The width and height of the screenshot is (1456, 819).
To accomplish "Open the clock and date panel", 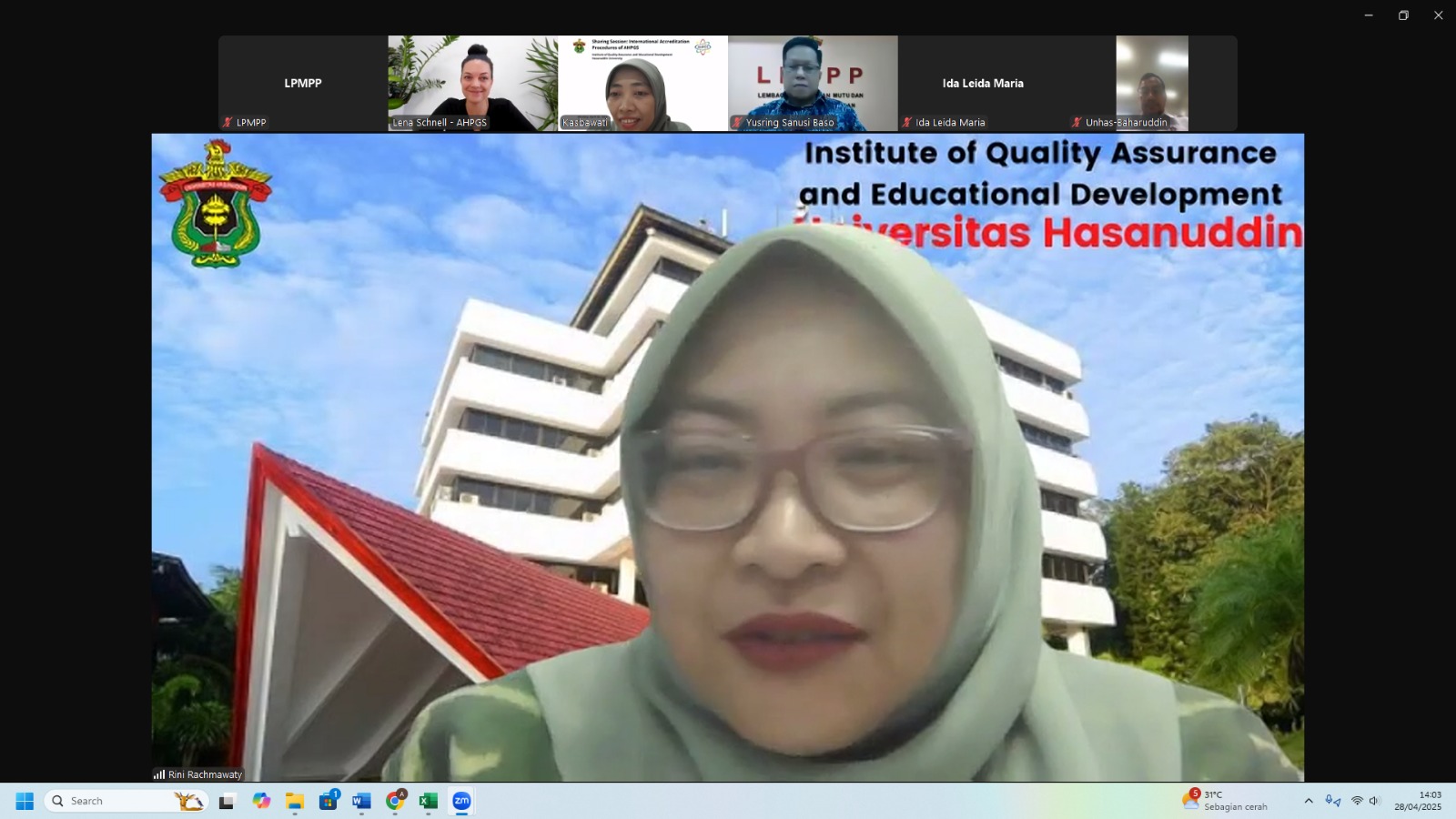I will coord(1418,801).
